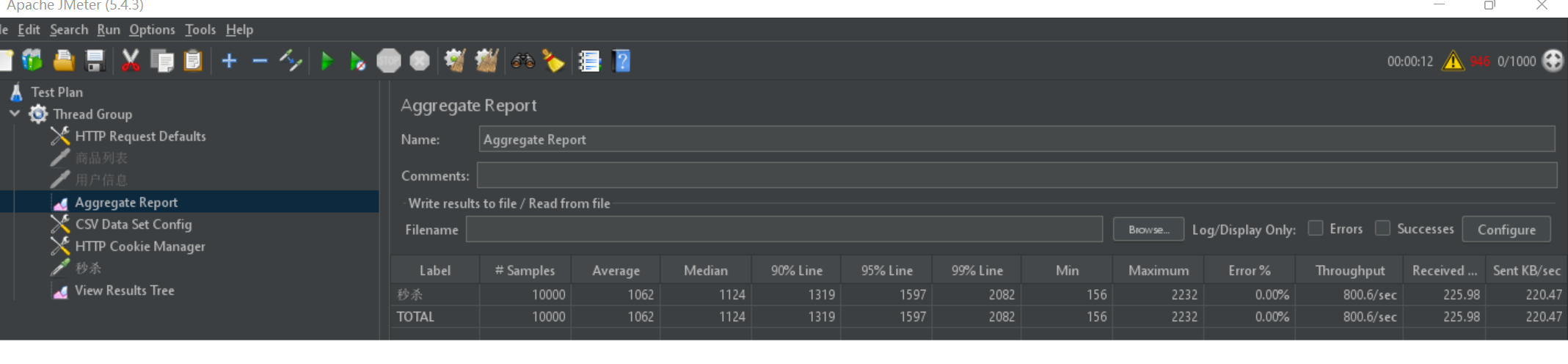
Task: Focus the Comments input field
Action: (1016, 175)
